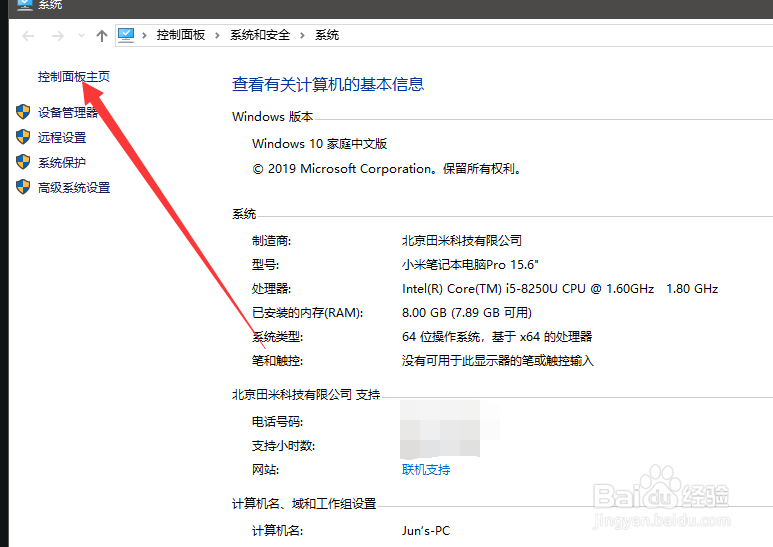Go up one level with the up arrow
The width and height of the screenshot is (773, 547).
[102, 35]
